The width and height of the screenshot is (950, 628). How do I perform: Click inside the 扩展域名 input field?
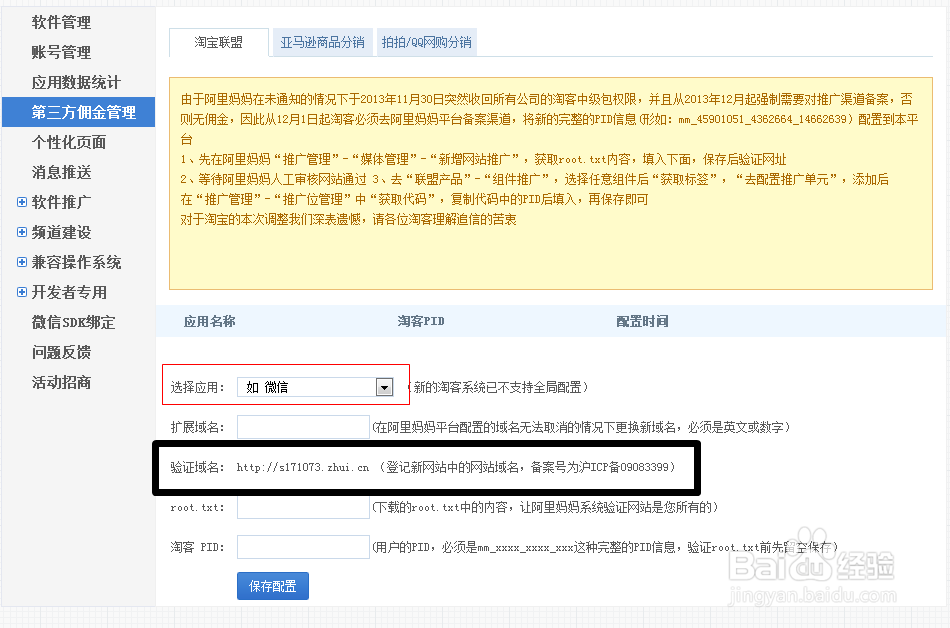[302, 425]
